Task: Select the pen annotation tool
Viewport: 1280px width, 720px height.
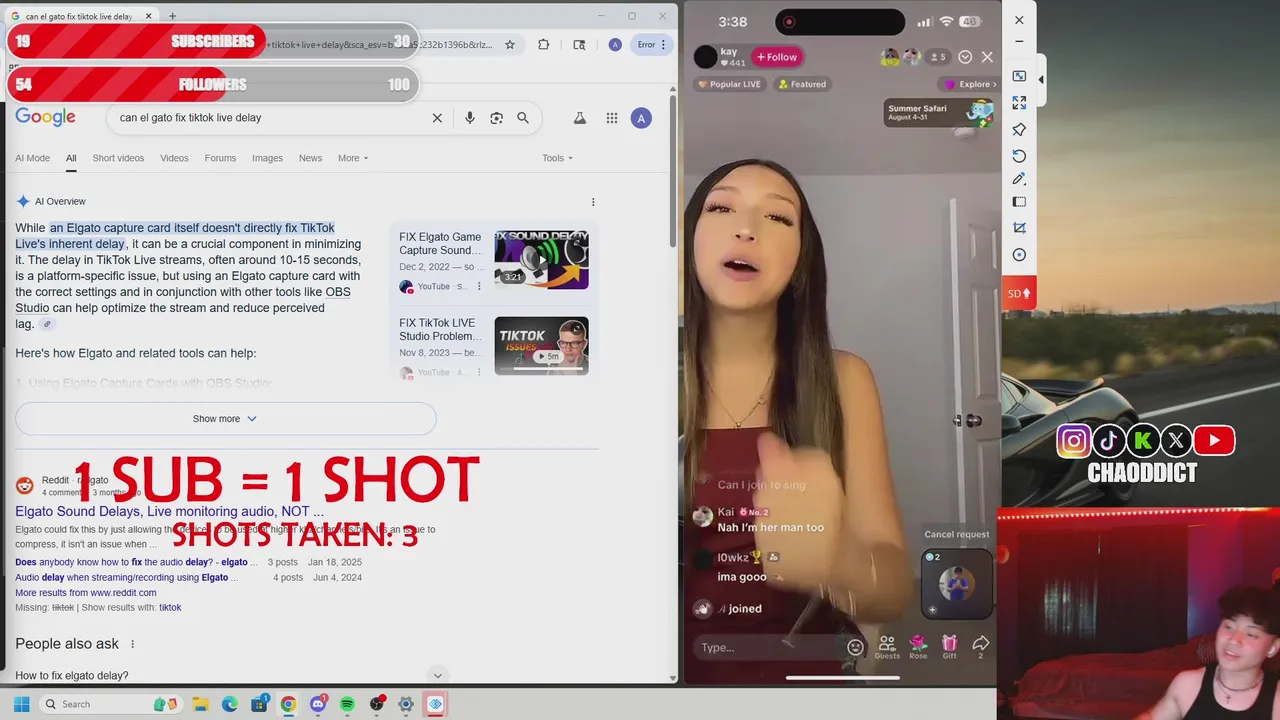Action: (x=1019, y=179)
